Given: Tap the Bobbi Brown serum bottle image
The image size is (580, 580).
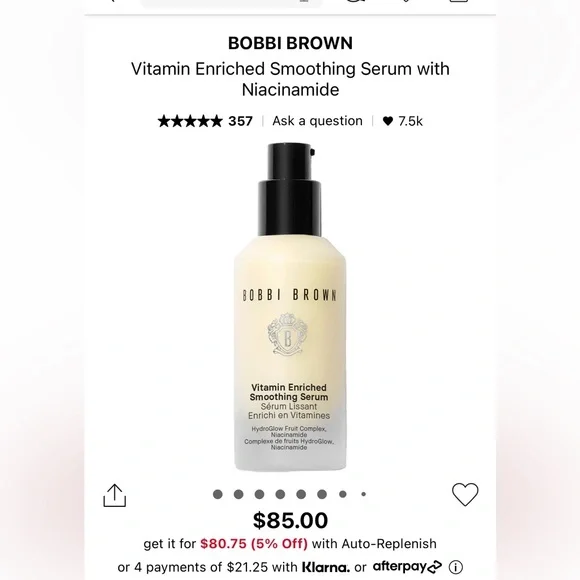Looking at the screenshot, I should click(290, 307).
